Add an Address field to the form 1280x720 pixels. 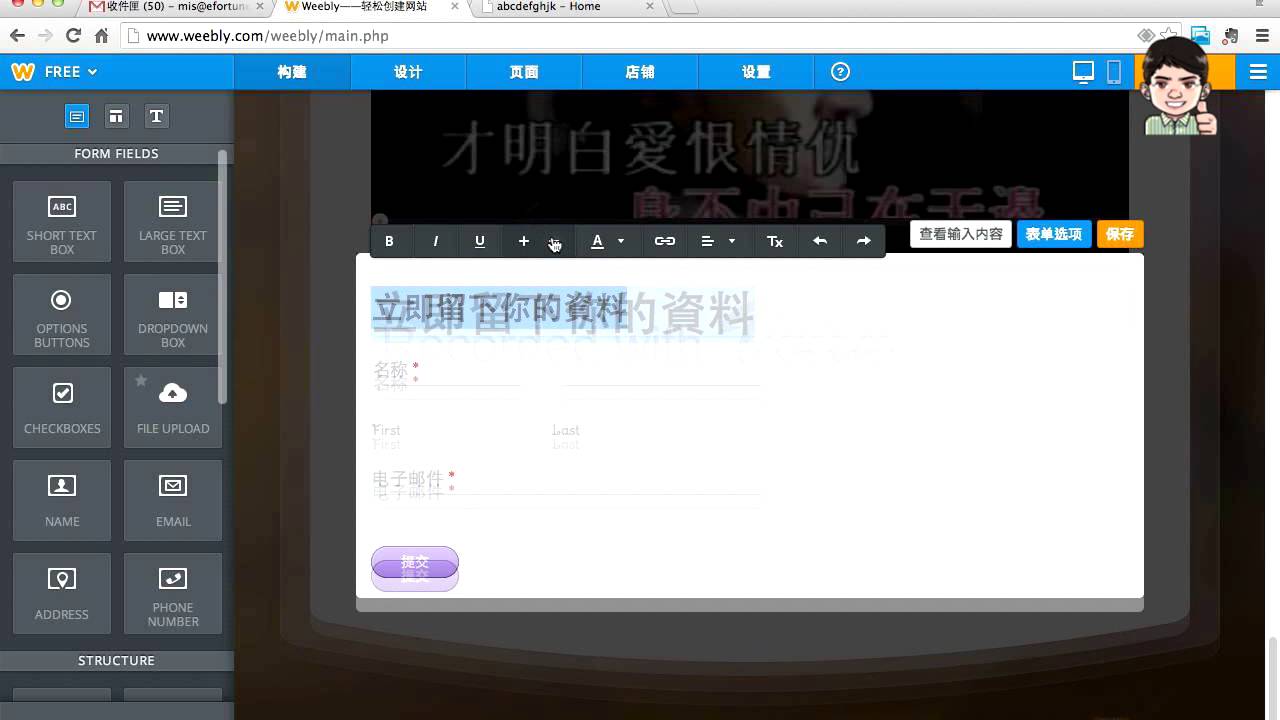pyautogui.click(x=62, y=593)
